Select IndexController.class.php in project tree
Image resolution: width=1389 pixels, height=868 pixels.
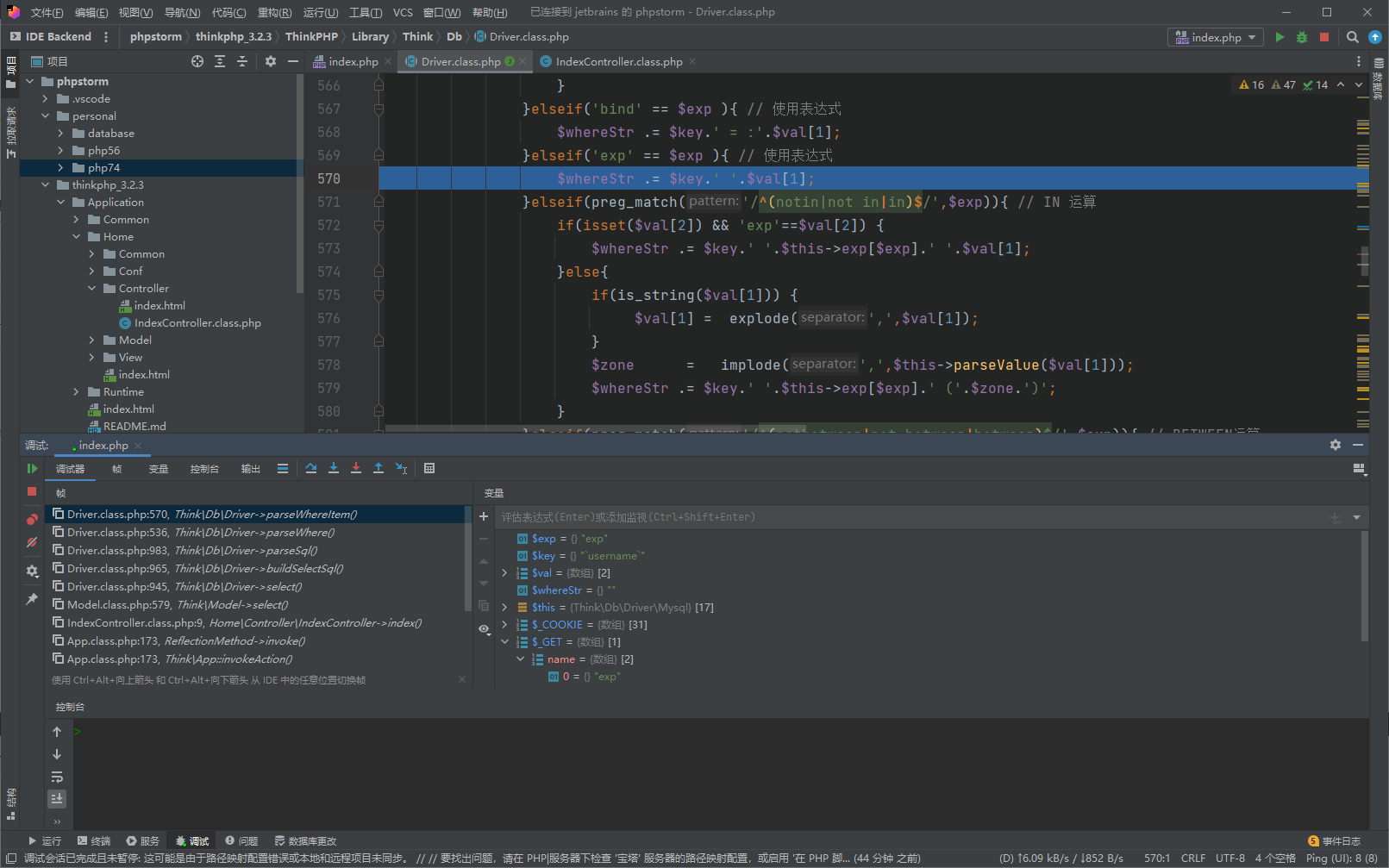pos(197,323)
